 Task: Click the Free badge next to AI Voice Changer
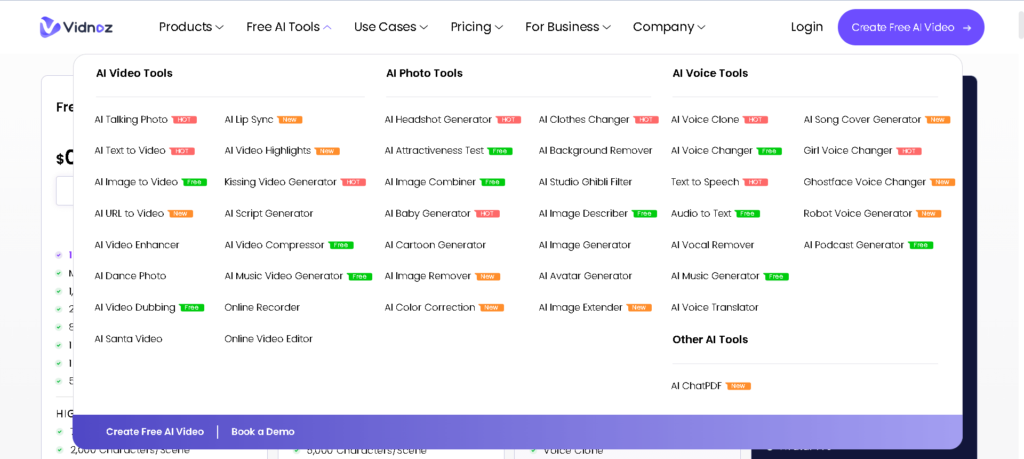(x=769, y=151)
